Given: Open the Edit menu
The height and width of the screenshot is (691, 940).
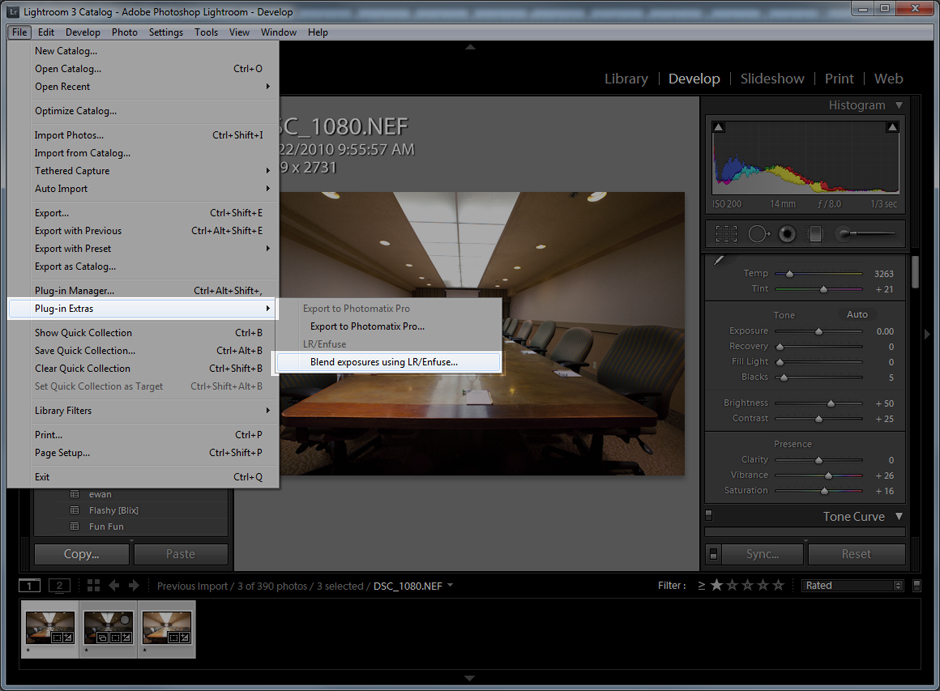Looking at the screenshot, I should (x=46, y=32).
